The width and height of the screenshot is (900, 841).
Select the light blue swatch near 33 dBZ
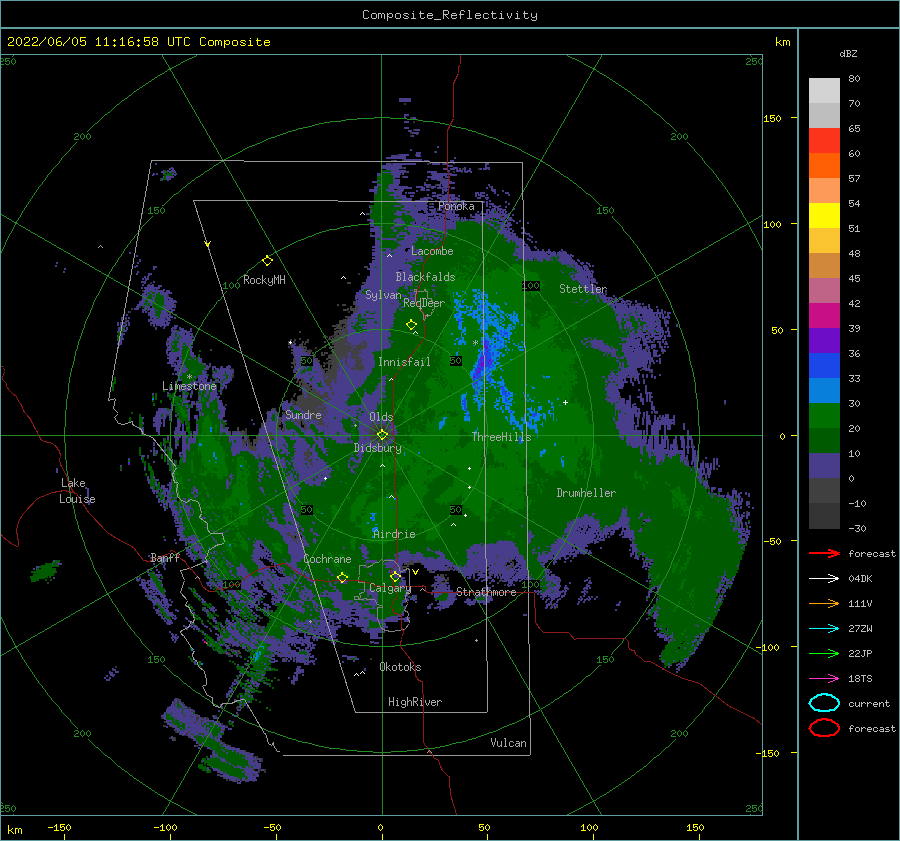[x=824, y=390]
